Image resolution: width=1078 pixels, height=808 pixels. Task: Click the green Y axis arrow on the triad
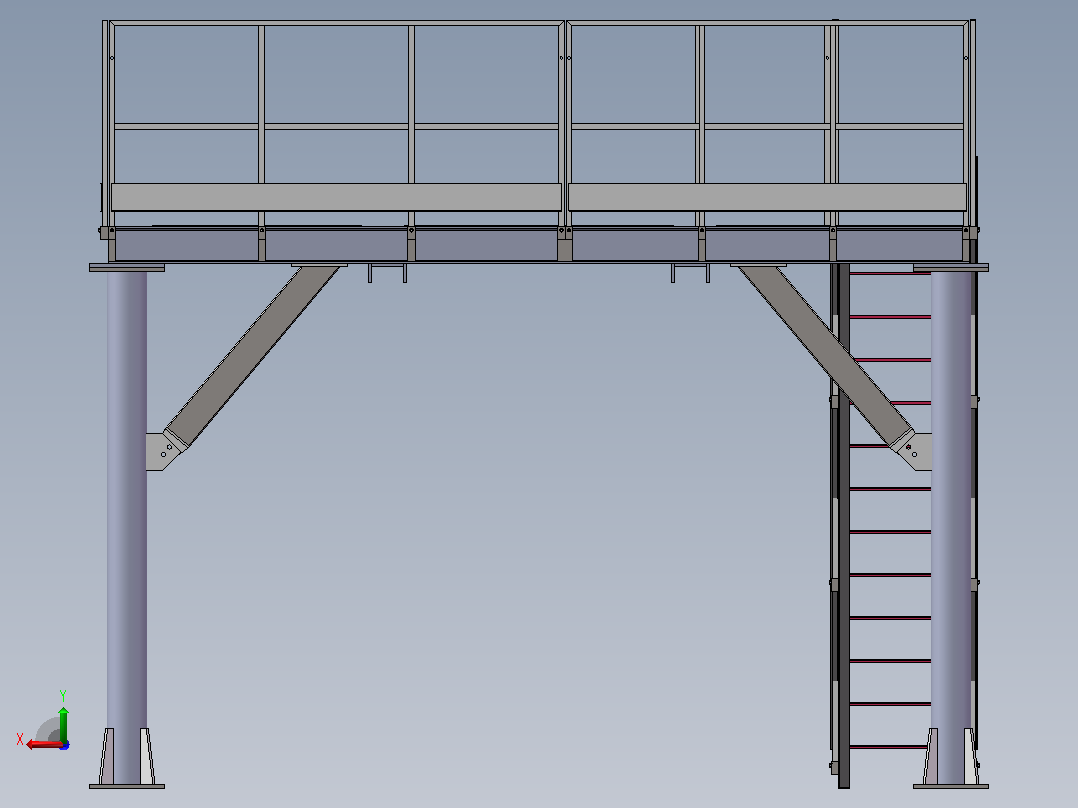pos(63,723)
